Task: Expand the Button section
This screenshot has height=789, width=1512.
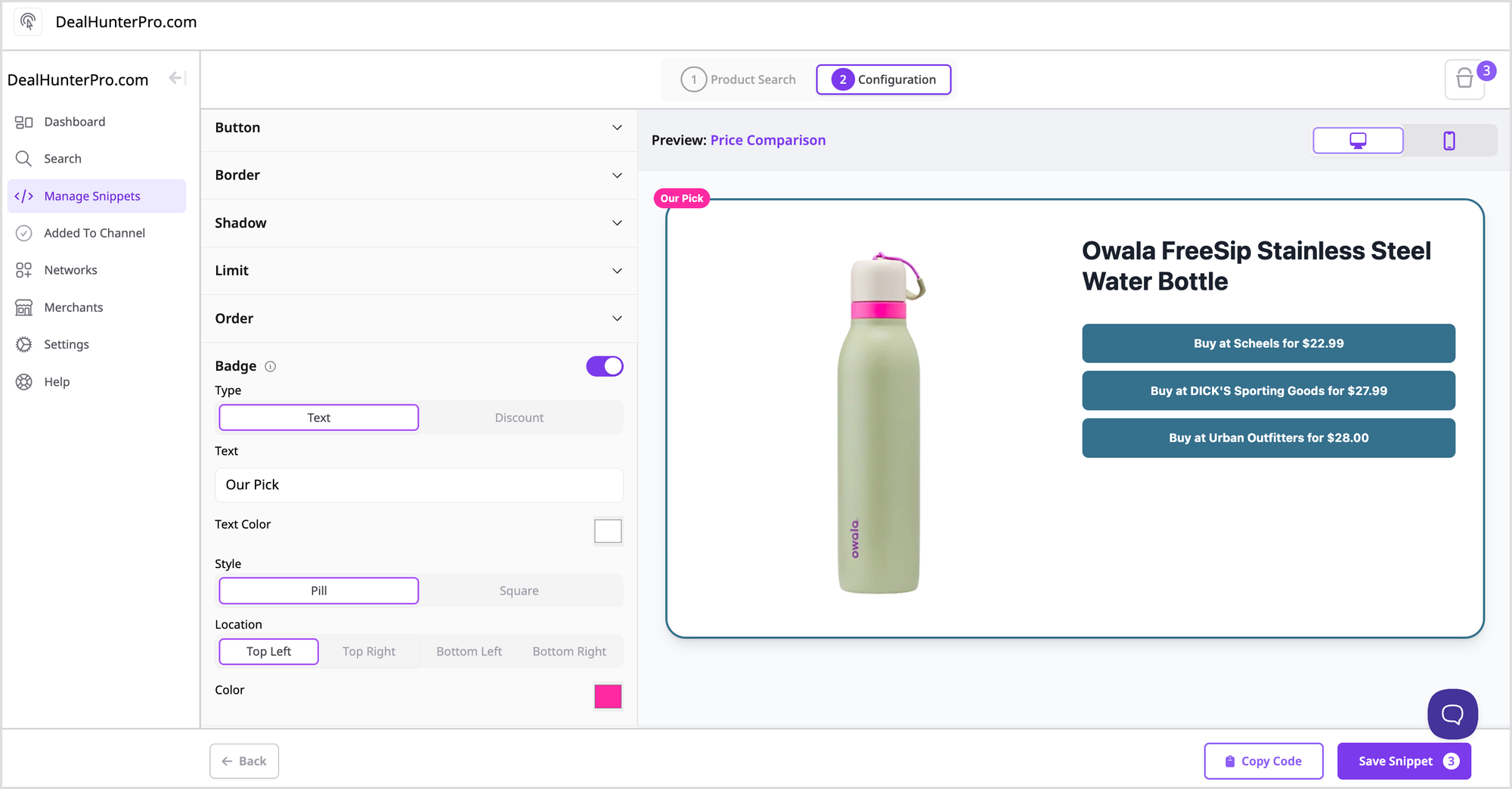Action: 419,128
